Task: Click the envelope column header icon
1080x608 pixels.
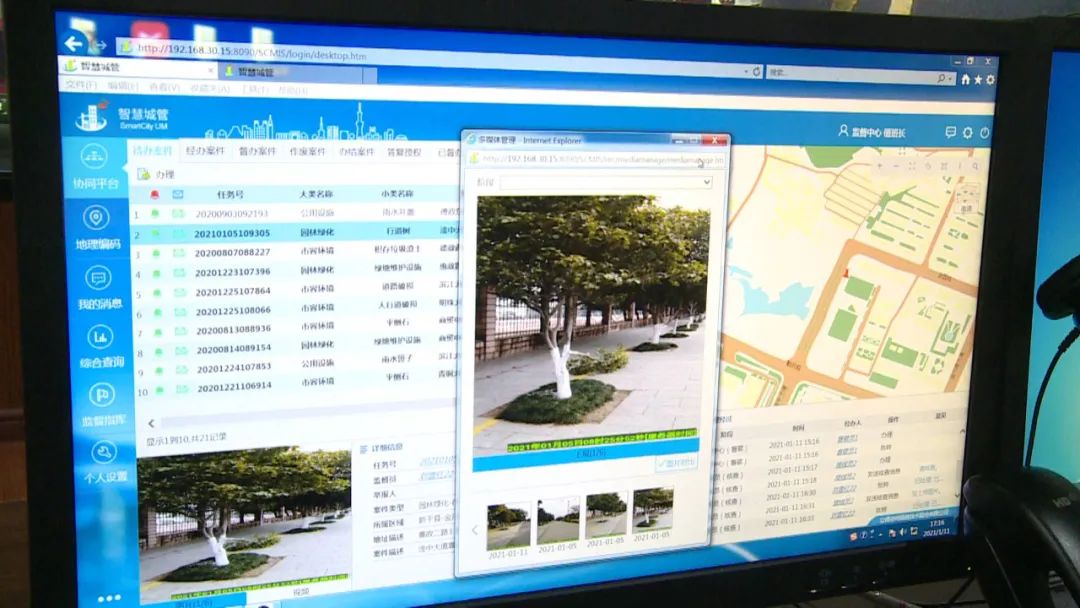Action: (178, 195)
